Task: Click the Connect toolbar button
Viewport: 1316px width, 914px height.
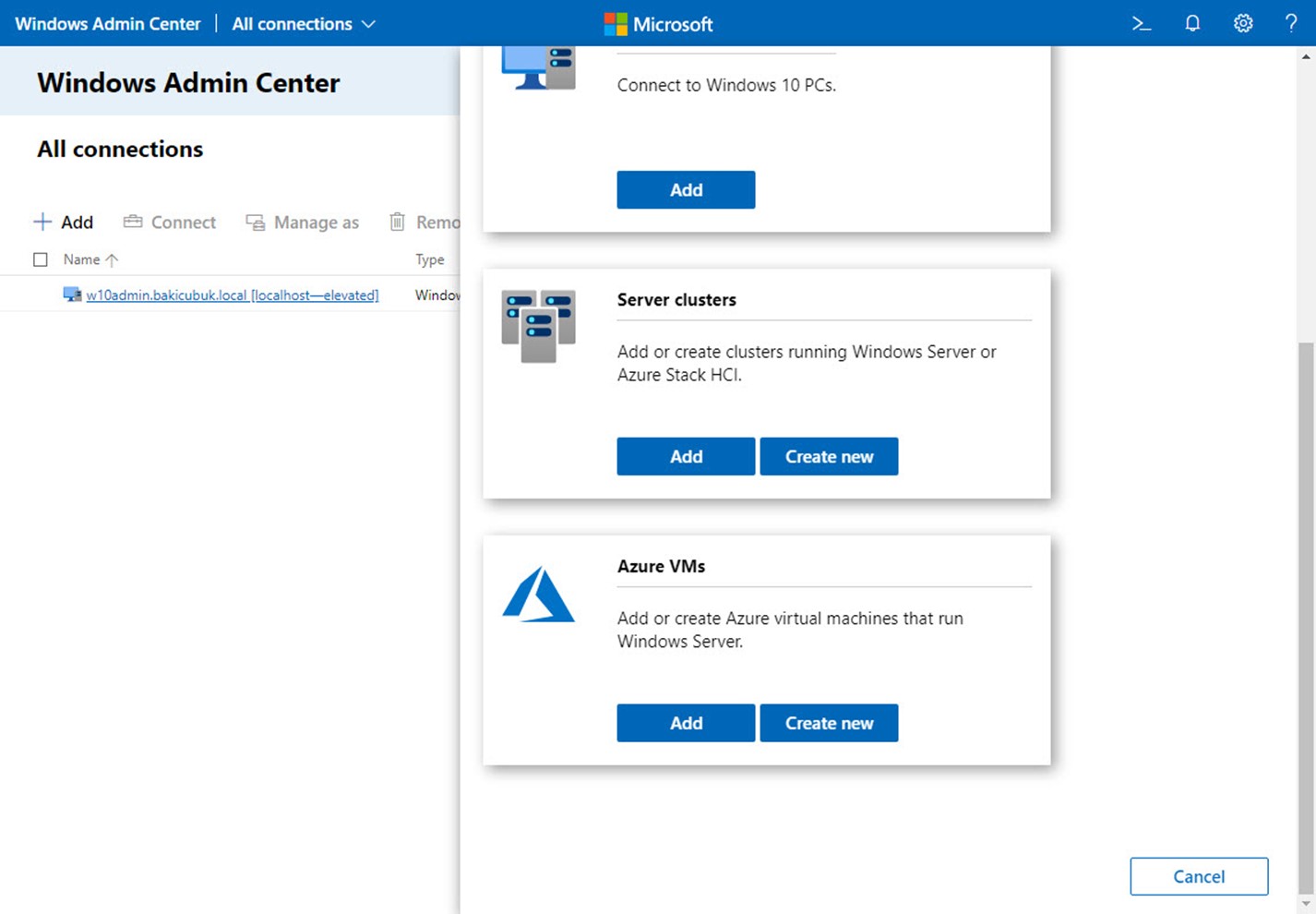Action: click(170, 222)
